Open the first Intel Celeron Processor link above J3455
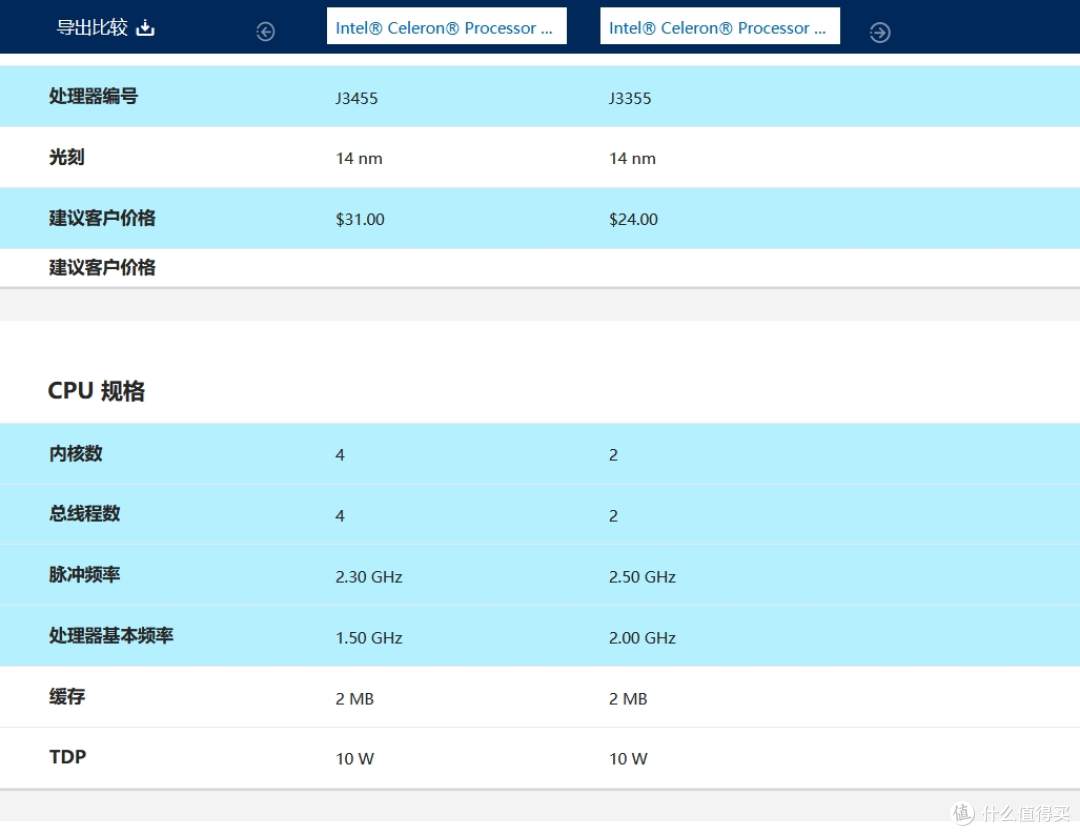 pos(446,26)
